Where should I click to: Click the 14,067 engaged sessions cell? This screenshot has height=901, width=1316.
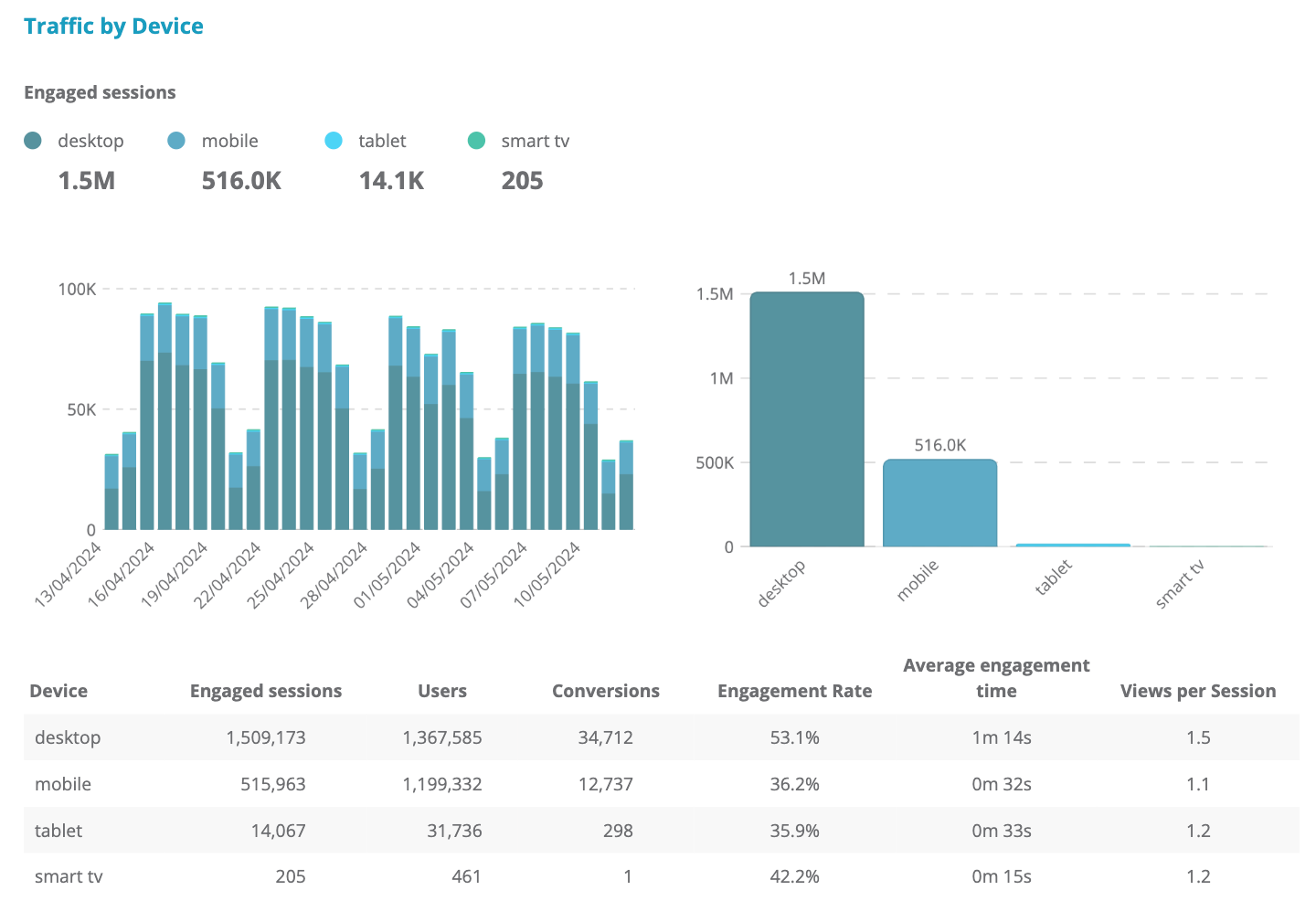coord(279,831)
